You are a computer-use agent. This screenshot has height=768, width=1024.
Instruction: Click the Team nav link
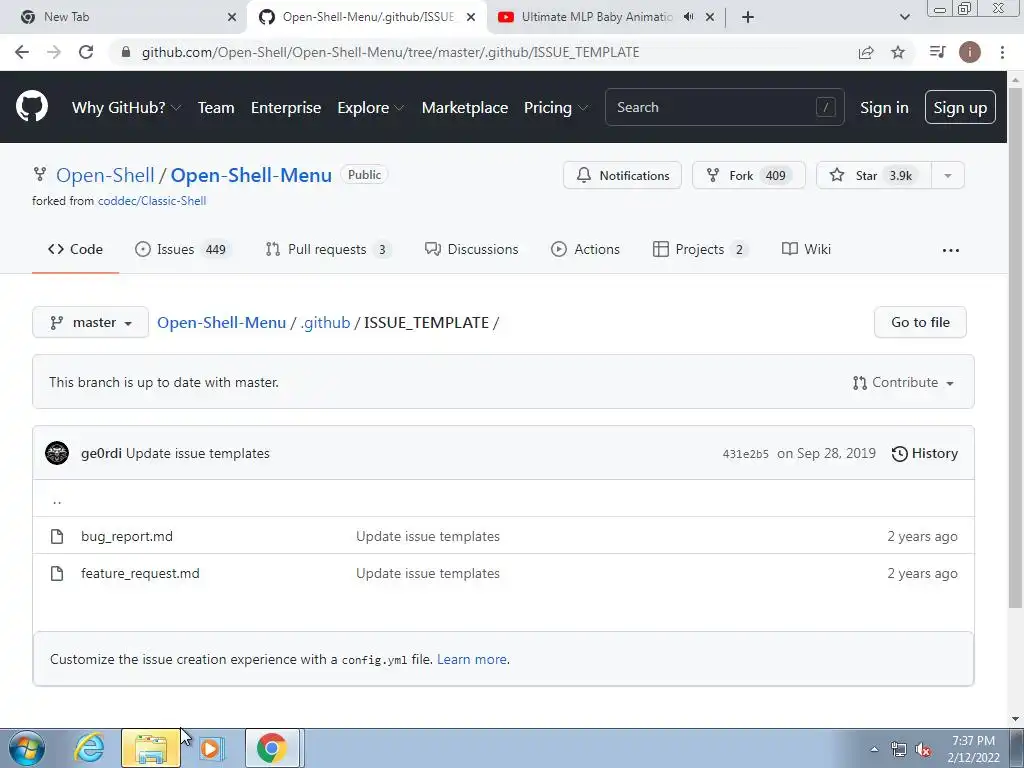216,108
